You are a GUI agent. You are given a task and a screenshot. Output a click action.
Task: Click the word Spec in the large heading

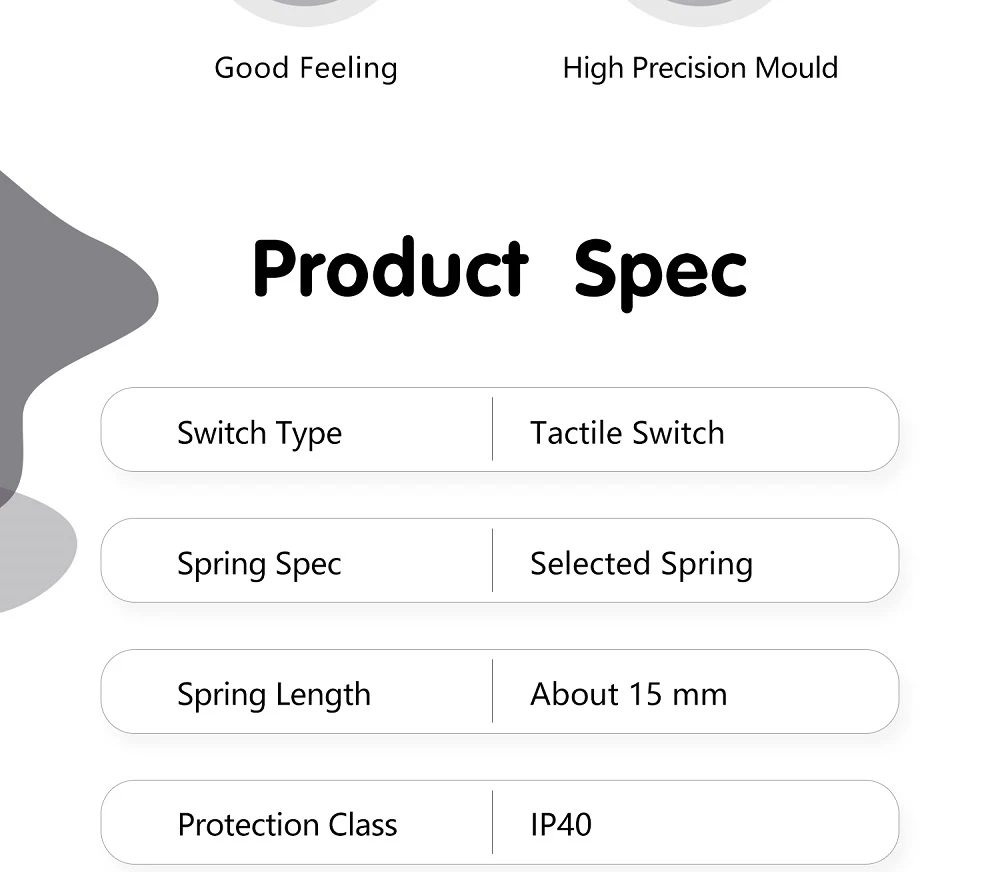[x=660, y=270]
